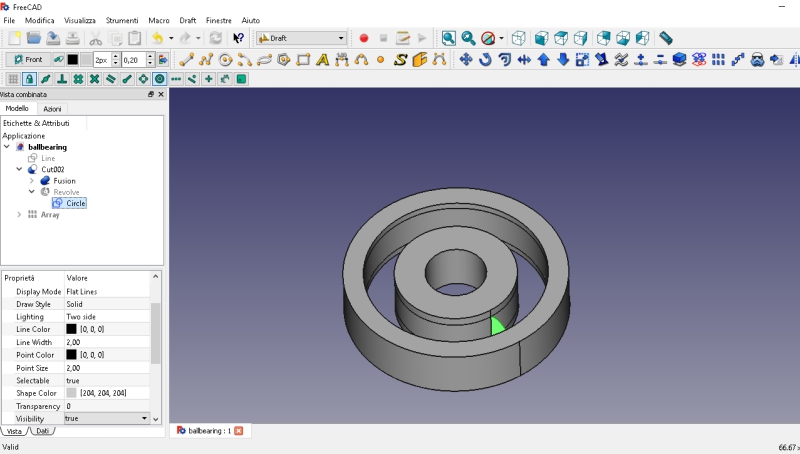Click the Front working plane button

(x=28, y=60)
